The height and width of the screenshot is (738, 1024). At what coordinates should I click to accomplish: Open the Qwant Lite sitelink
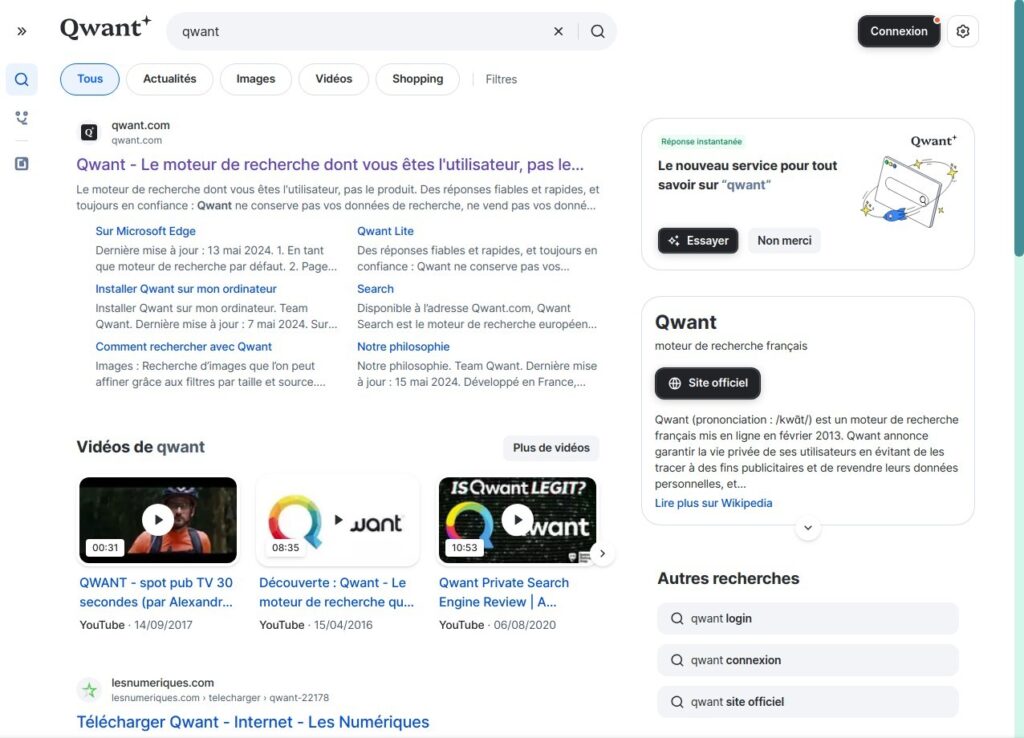click(x=385, y=231)
